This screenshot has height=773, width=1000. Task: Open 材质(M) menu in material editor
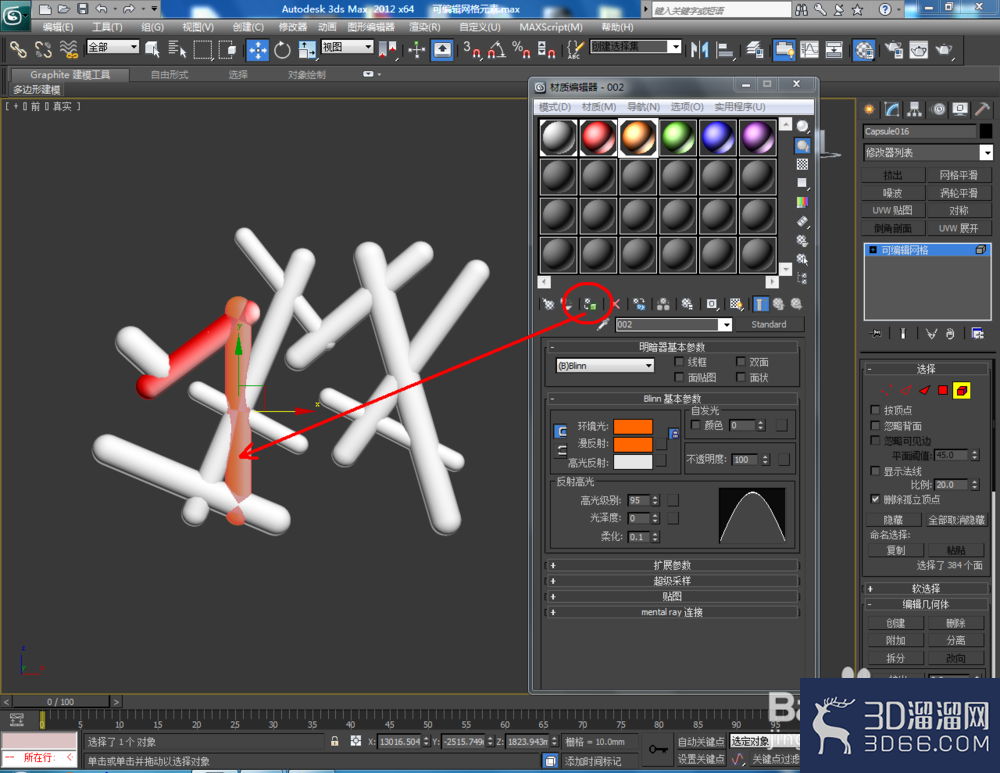[x=599, y=107]
